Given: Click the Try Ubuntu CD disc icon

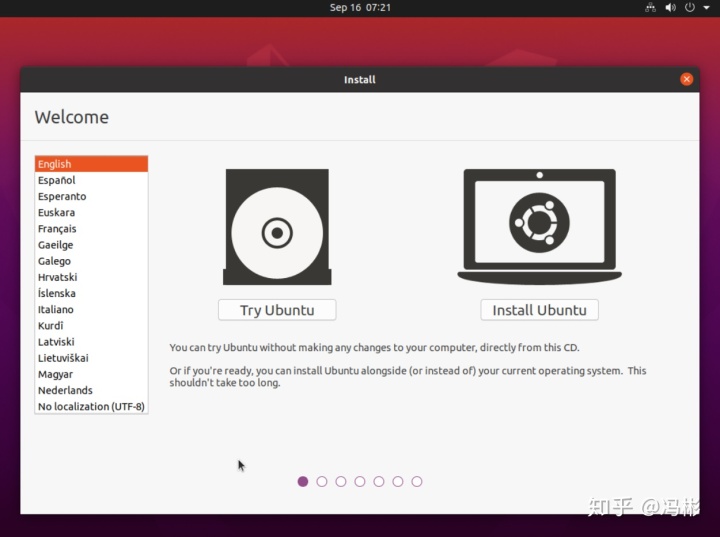Looking at the screenshot, I should (x=277, y=227).
